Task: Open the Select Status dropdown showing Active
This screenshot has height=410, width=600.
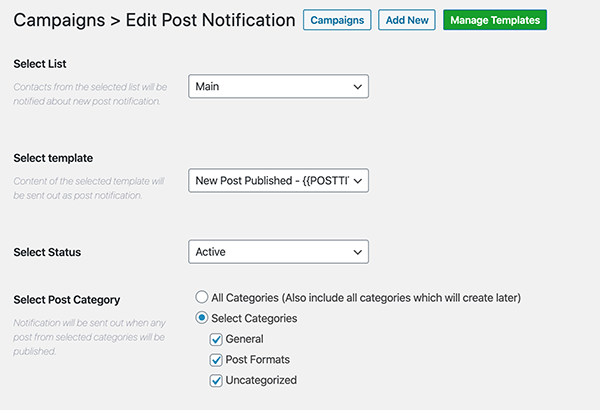Action: click(x=278, y=252)
